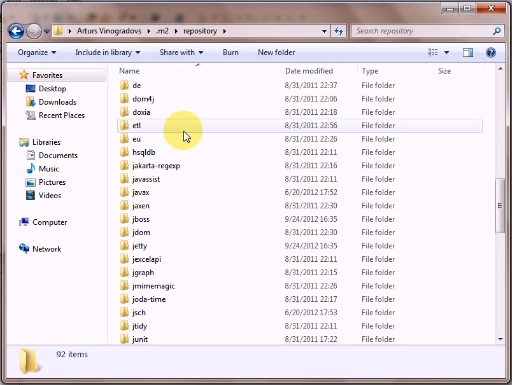The width and height of the screenshot is (512, 385).
Task: Select the jsch folder name
Action: click(139, 313)
